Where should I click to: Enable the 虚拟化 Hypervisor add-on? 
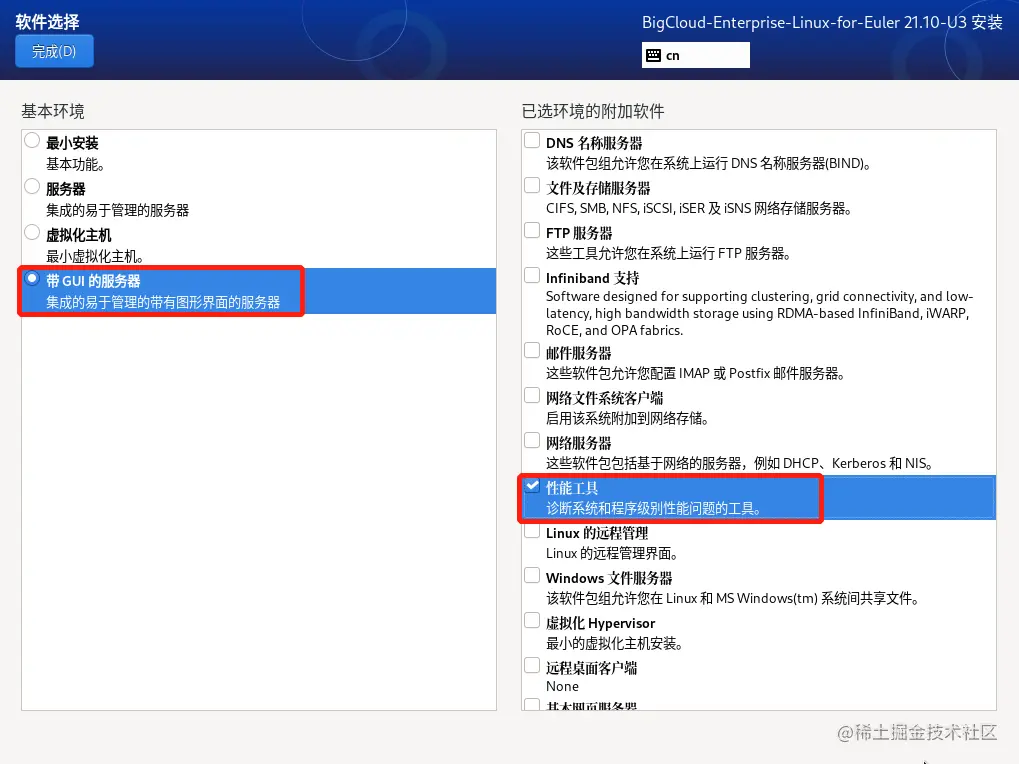(x=531, y=621)
